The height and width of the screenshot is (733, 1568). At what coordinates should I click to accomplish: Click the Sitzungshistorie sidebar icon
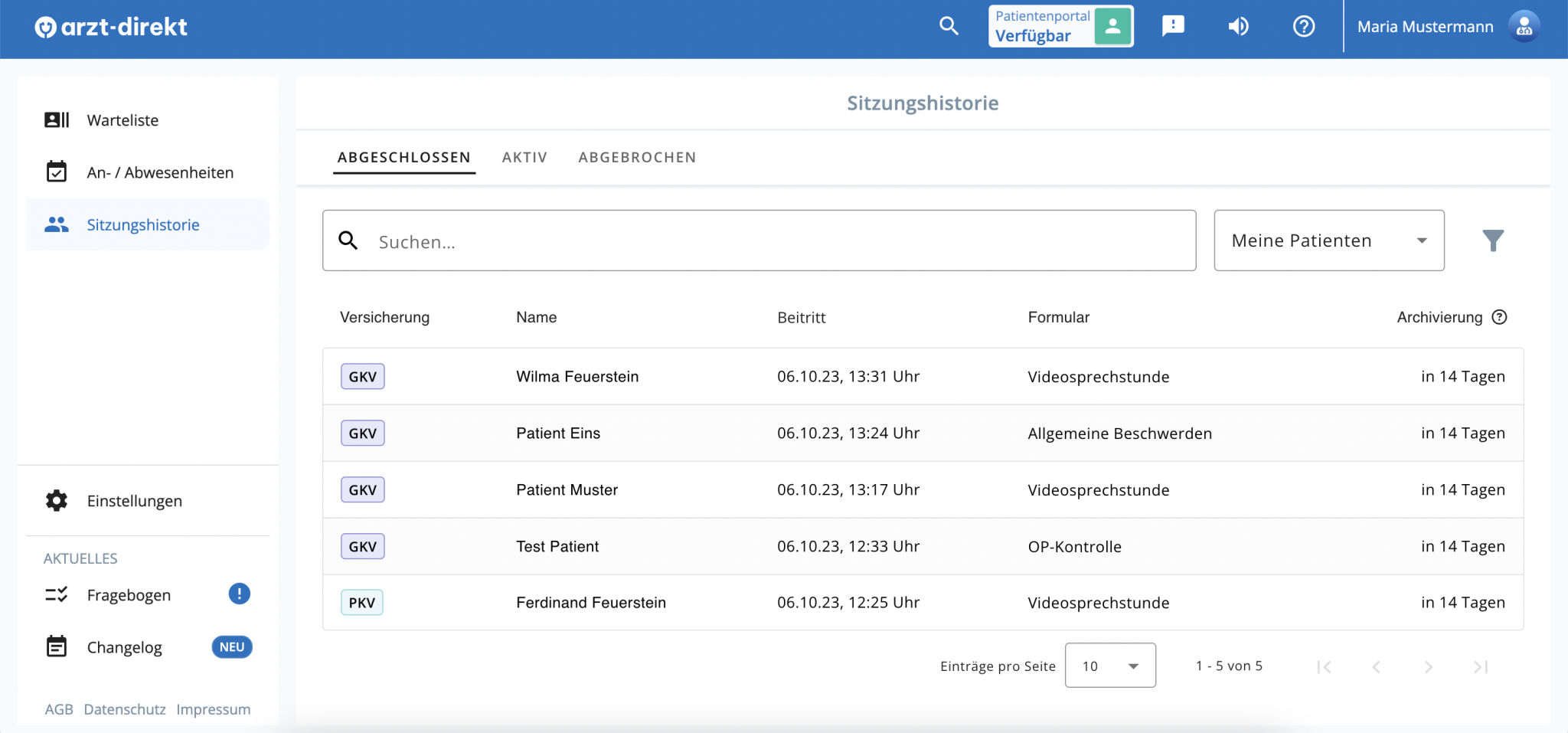(57, 224)
